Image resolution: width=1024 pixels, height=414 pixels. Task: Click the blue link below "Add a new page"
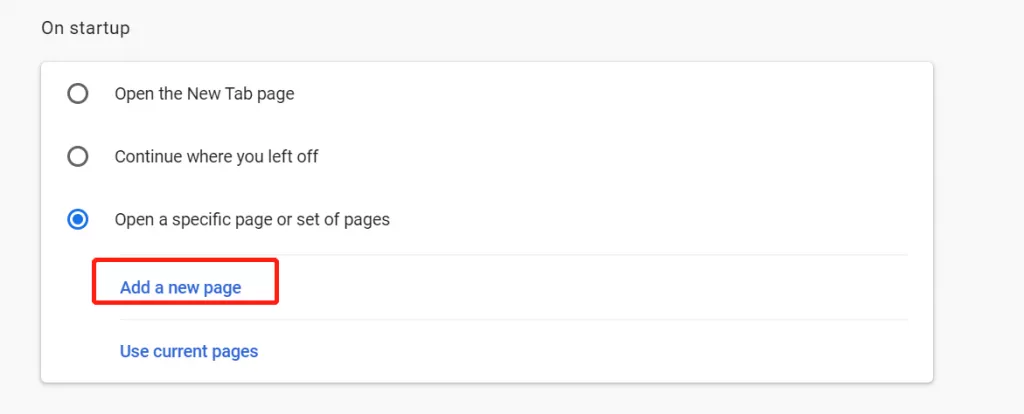tap(189, 351)
